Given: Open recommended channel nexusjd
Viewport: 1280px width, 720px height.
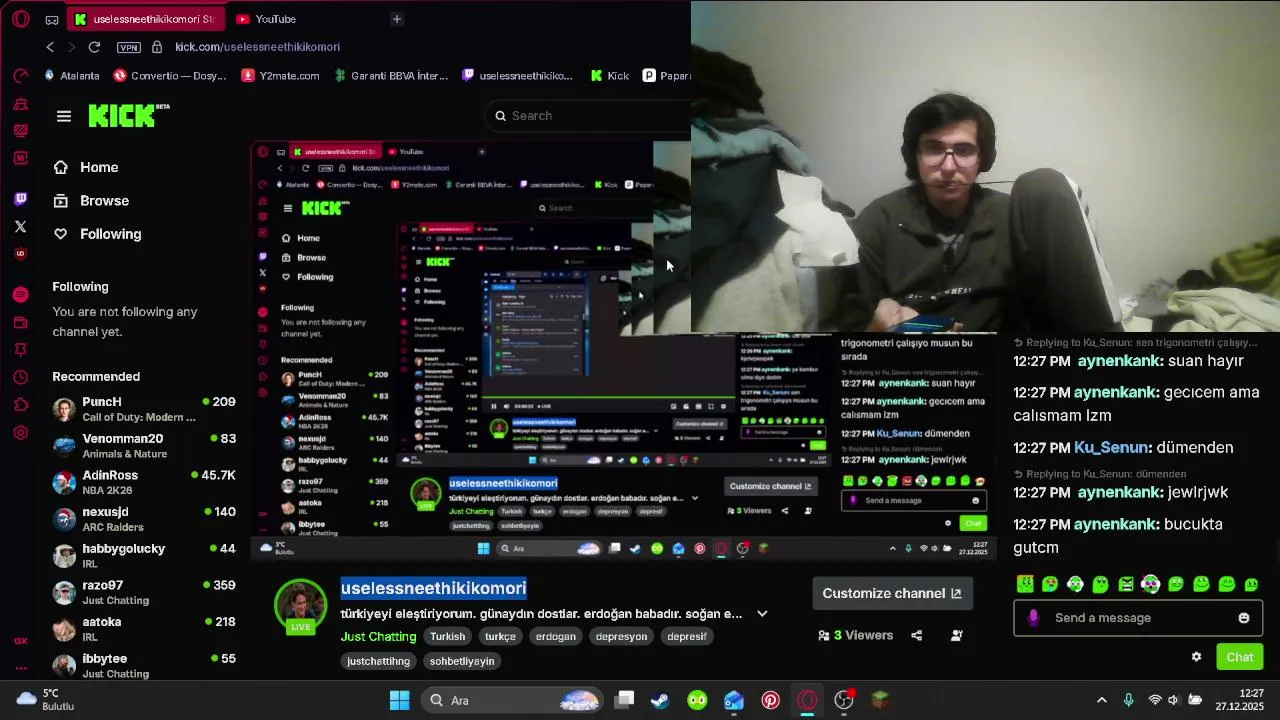Looking at the screenshot, I should click(x=144, y=519).
